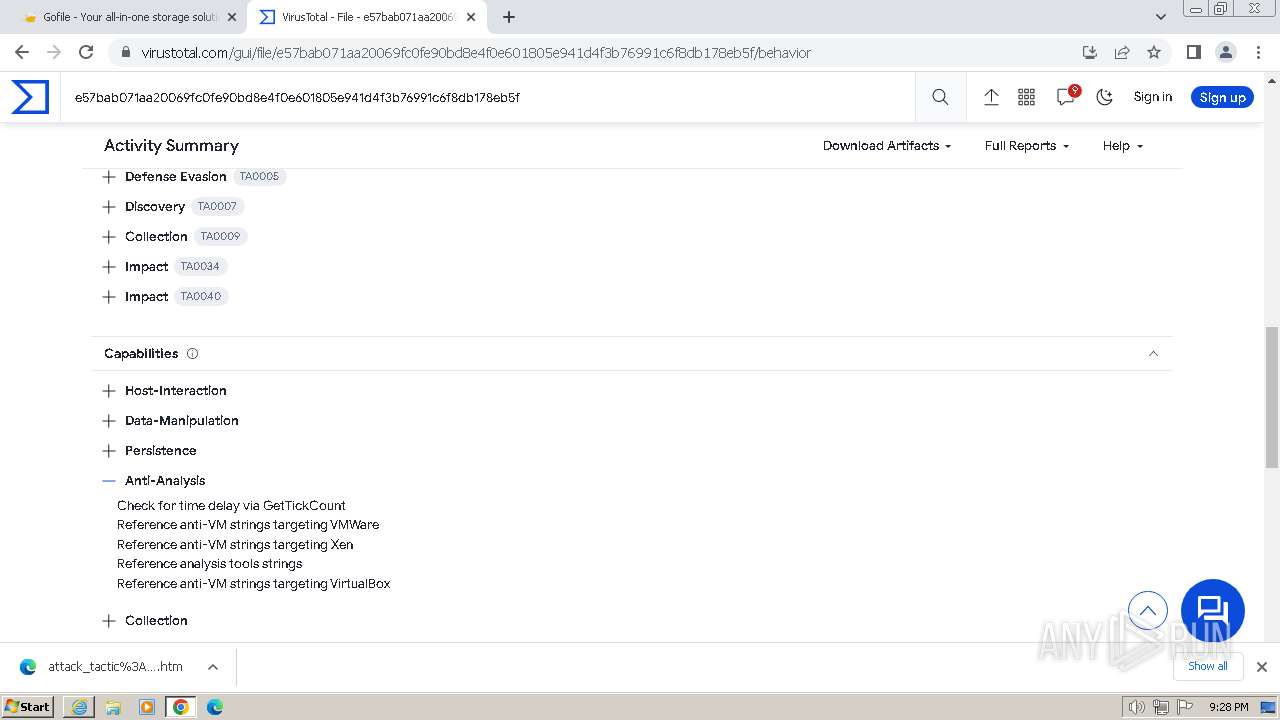
Task: Toggle dark mode moon icon
Action: [x=1104, y=97]
